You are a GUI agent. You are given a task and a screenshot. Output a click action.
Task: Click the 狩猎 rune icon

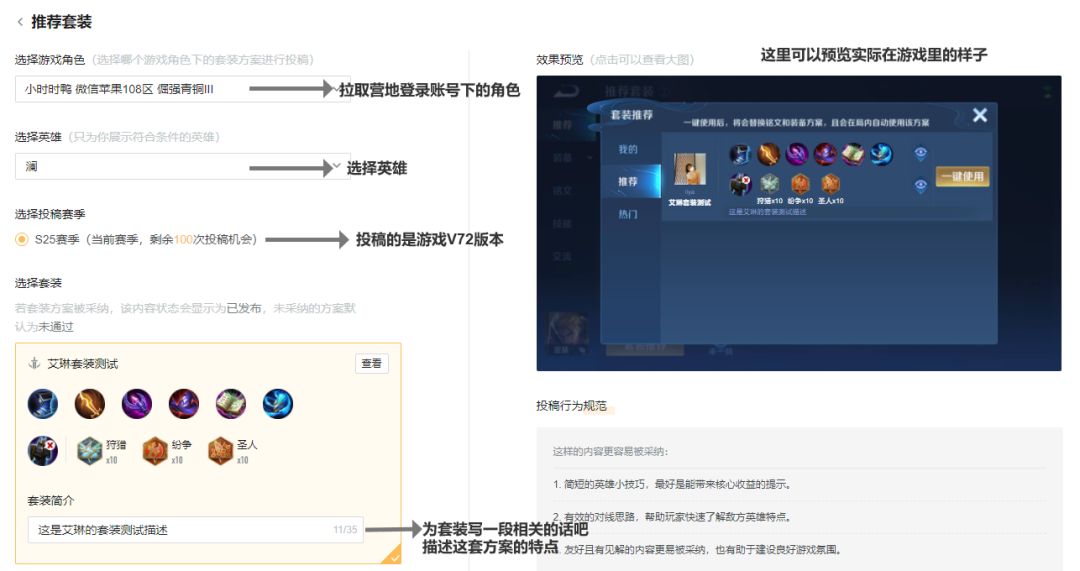coord(90,451)
